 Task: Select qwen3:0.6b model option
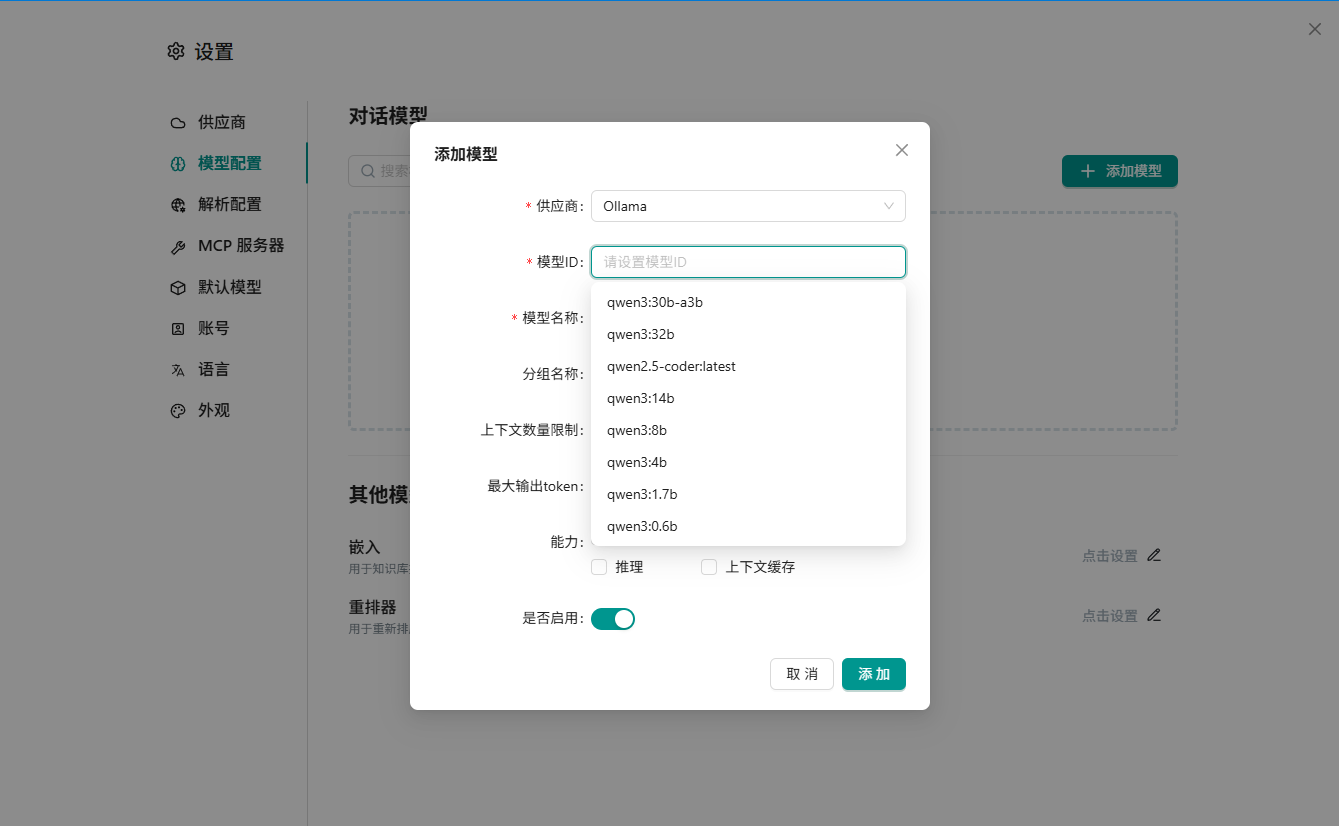pos(748,526)
